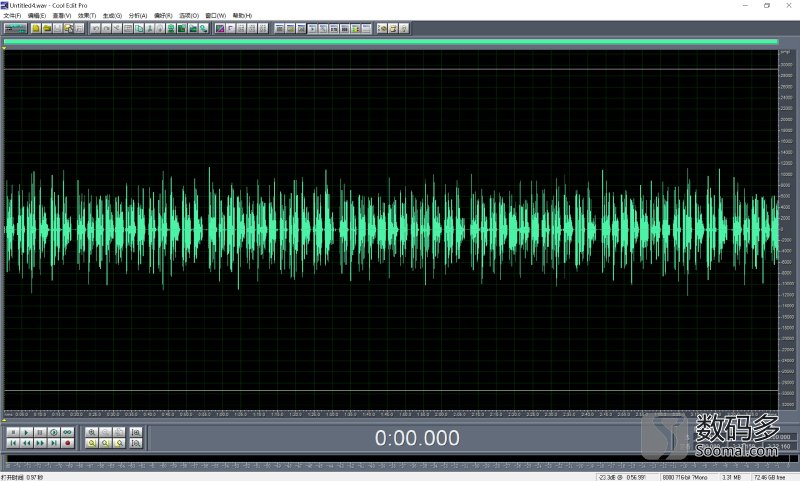Viewport: 800px width, 481px height.
Task: Click the New file toolbar icon
Action: tap(36, 29)
